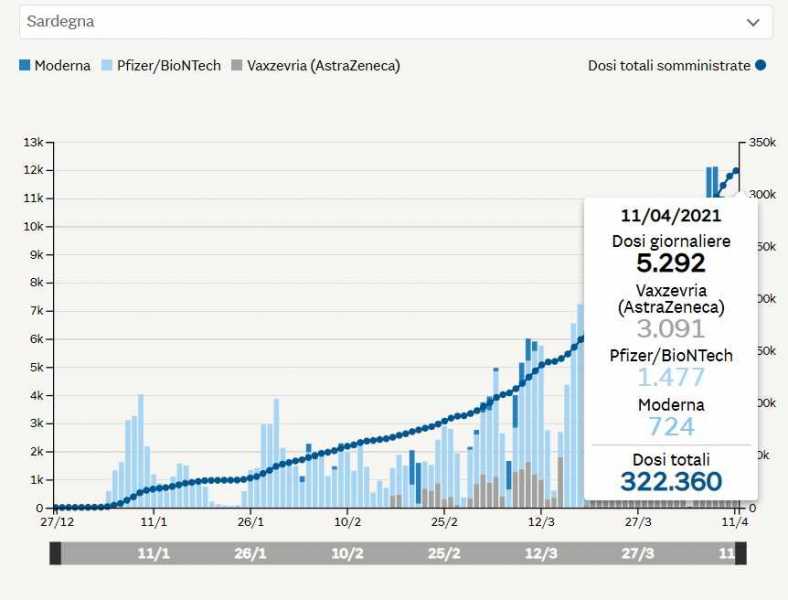Screen dimensions: 788x600
Task: Click the 26/1 x-axis date label
Action: [250, 522]
